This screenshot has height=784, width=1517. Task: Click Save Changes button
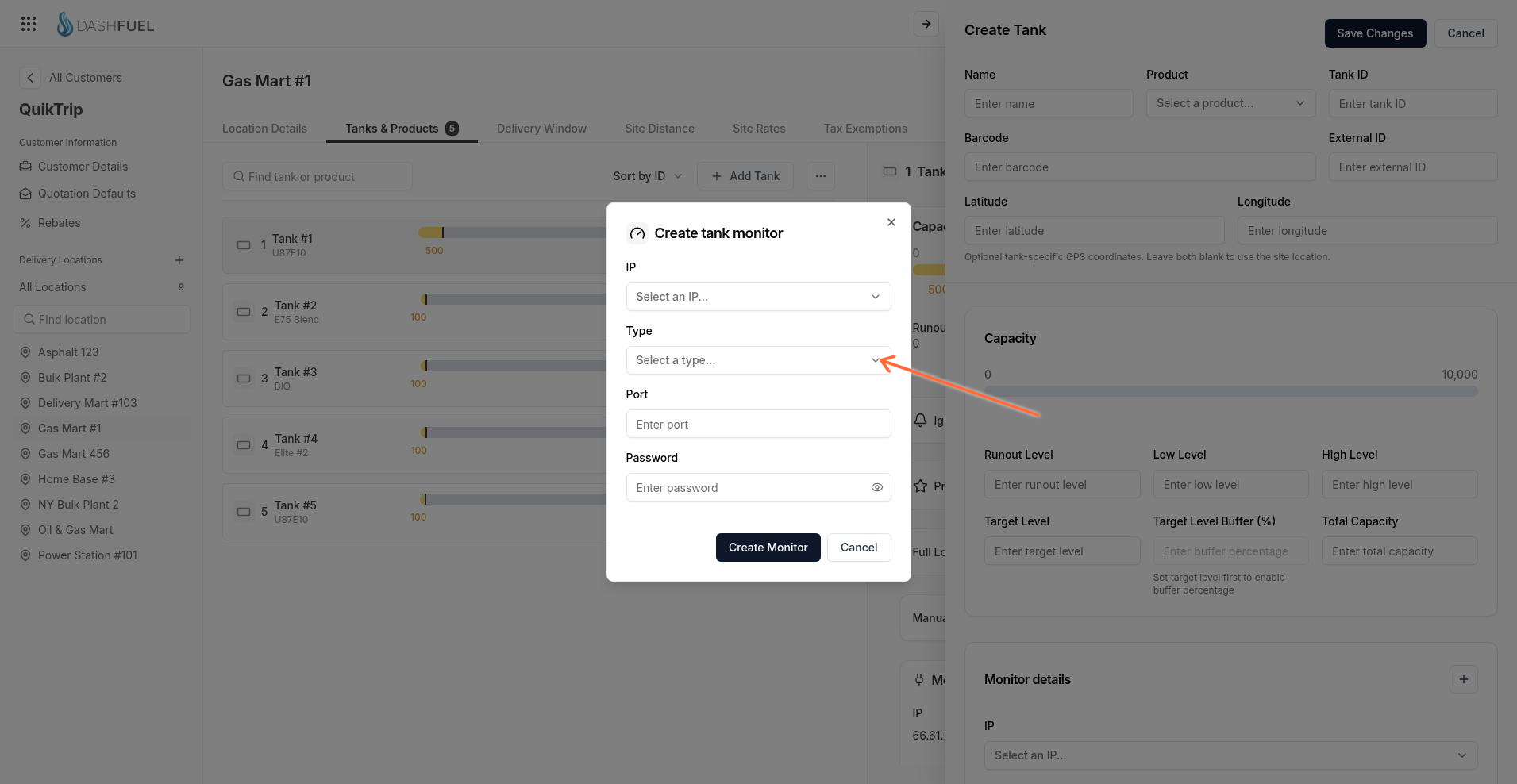tap(1375, 33)
